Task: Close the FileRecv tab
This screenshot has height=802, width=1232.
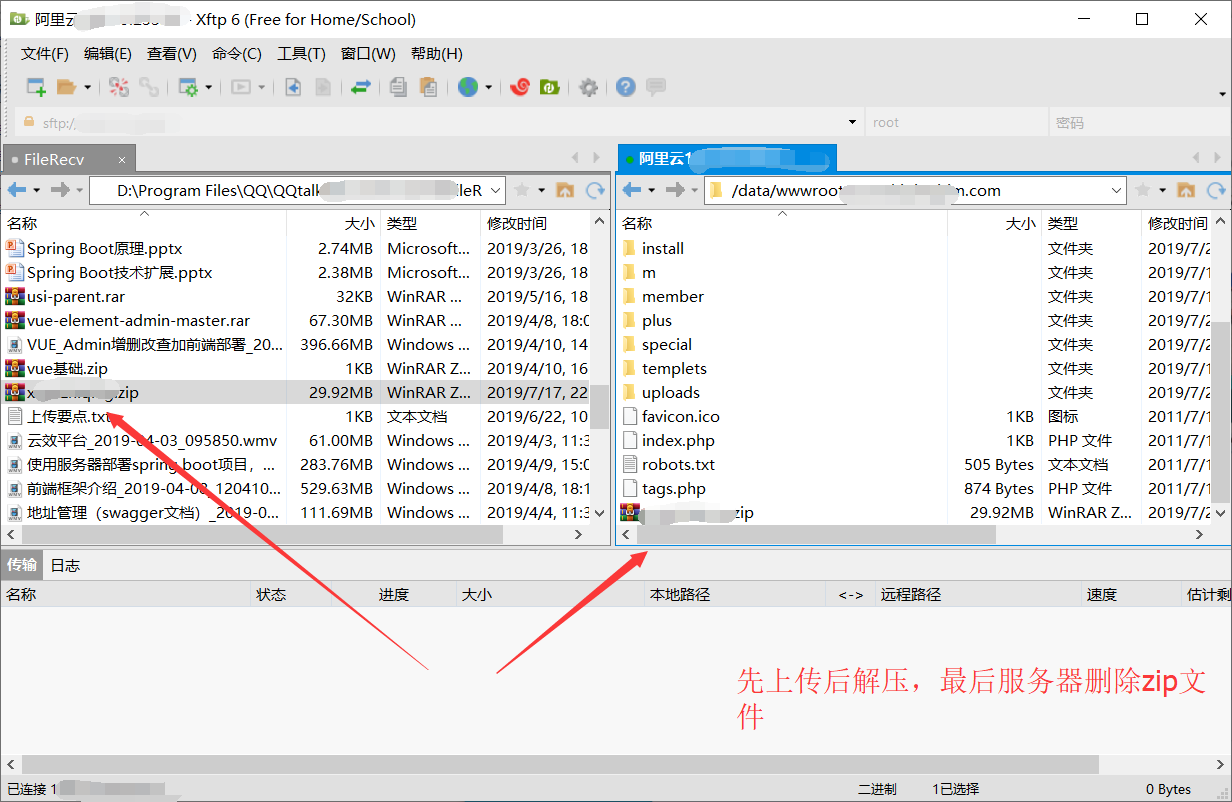Action: (122, 159)
